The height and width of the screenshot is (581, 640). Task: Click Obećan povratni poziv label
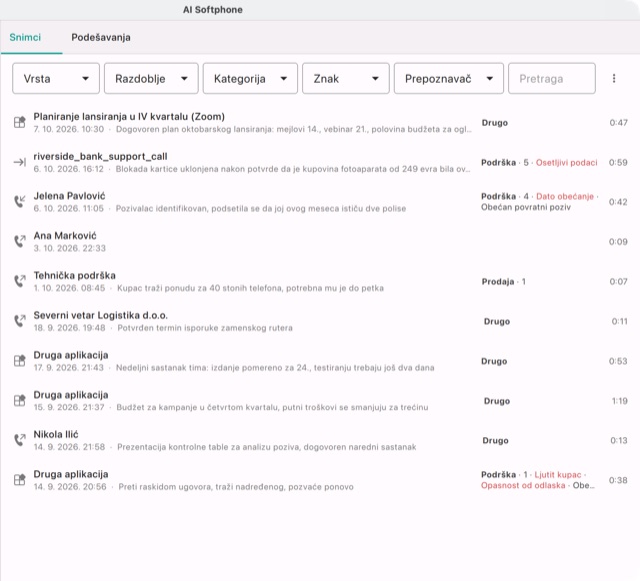coord(526,207)
